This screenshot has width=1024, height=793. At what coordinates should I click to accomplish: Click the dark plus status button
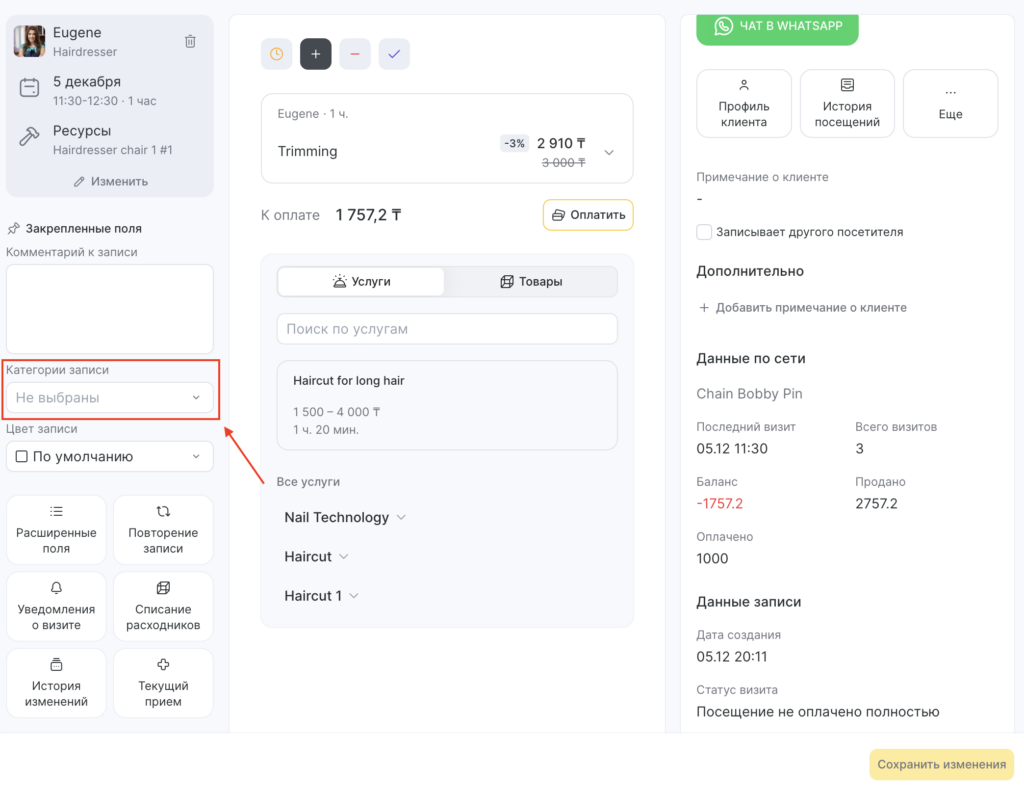(x=316, y=54)
